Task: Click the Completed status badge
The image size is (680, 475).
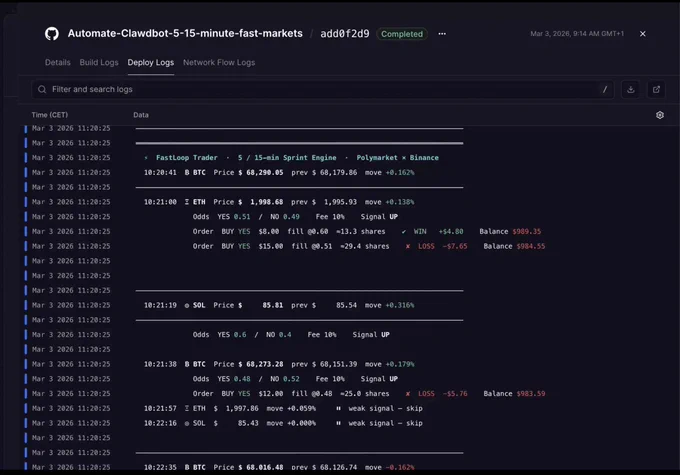Action: (402, 34)
